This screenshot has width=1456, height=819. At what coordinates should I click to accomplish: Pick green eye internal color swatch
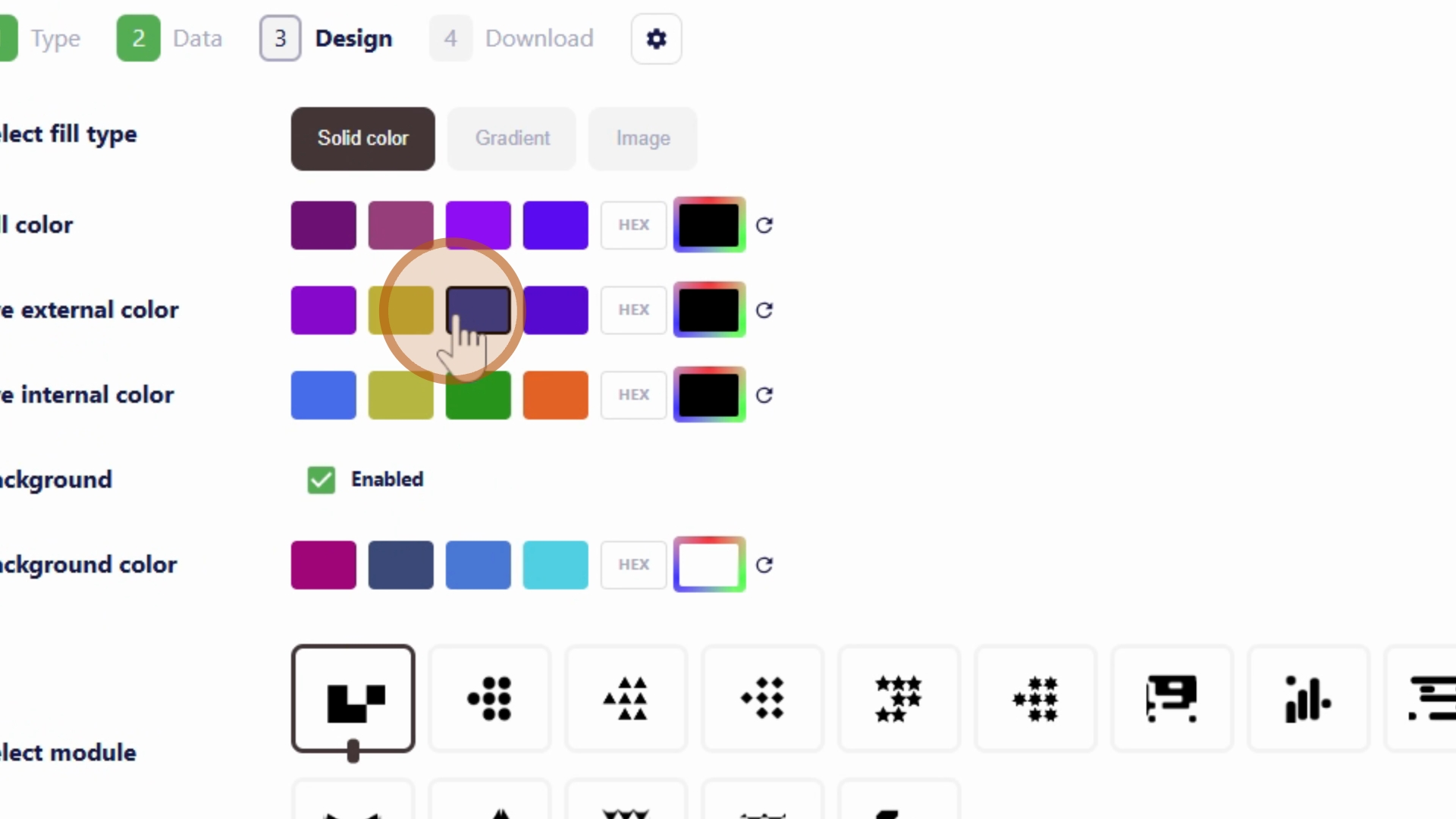(479, 395)
